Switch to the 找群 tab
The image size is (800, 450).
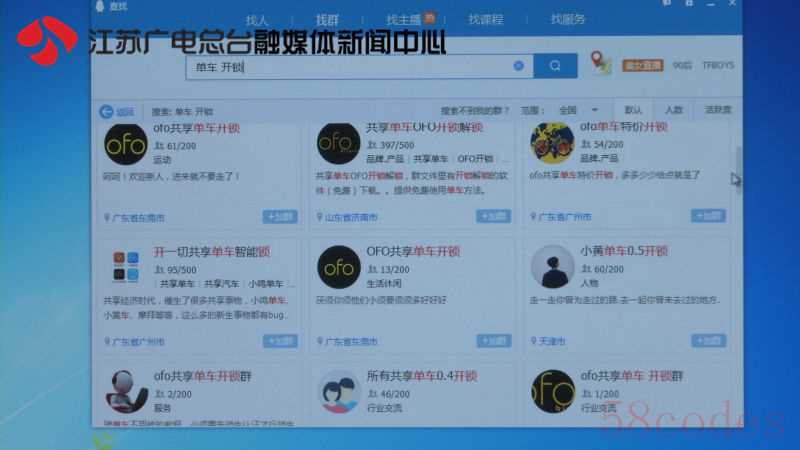pos(327,20)
